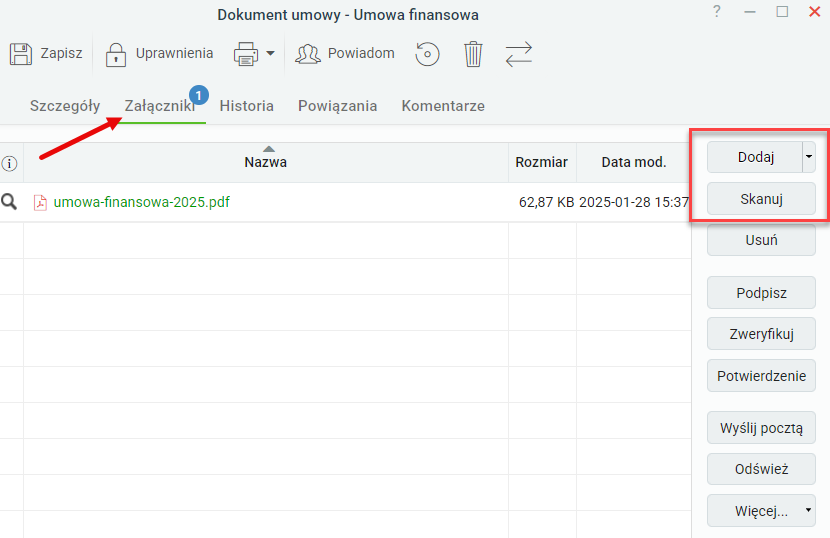The image size is (830, 538).
Task: Sort by the Data mod. column header
Action: 634,162
